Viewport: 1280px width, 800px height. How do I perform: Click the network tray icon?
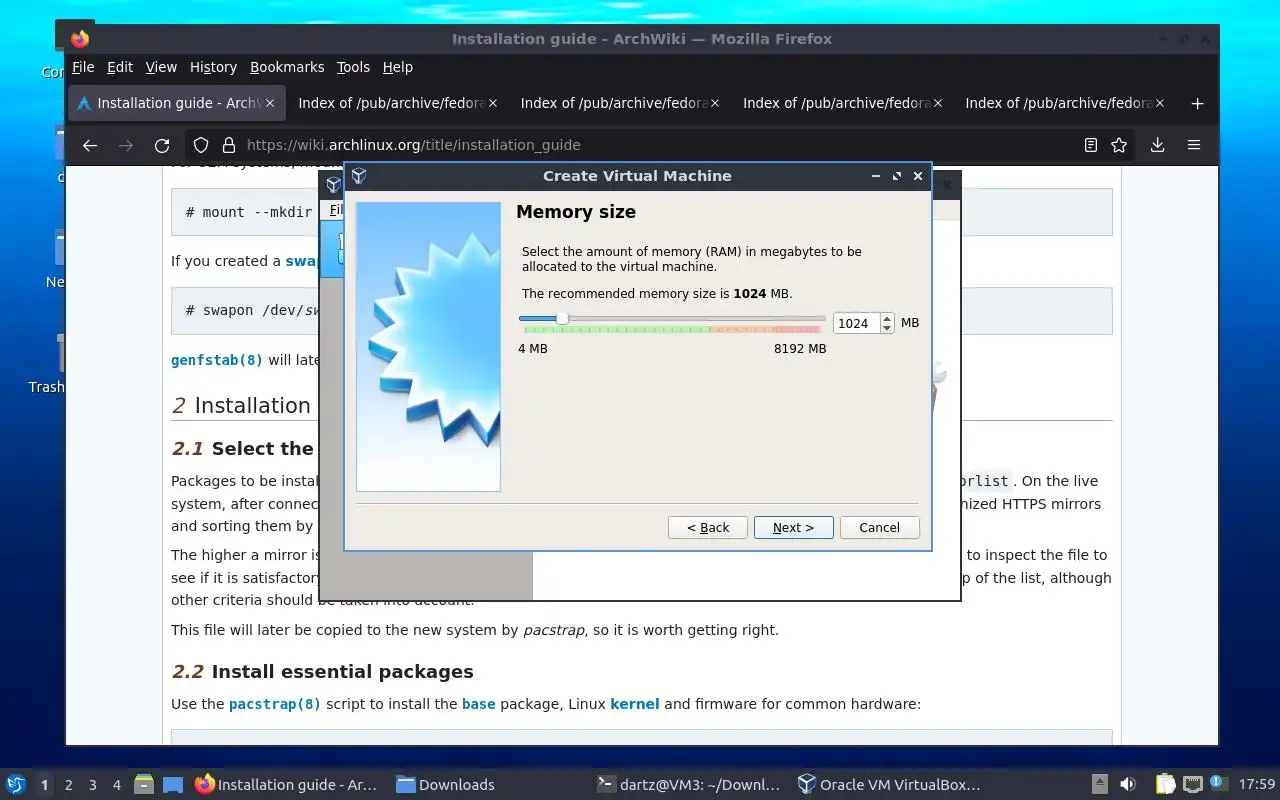pyautogui.click(x=1192, y=785)
